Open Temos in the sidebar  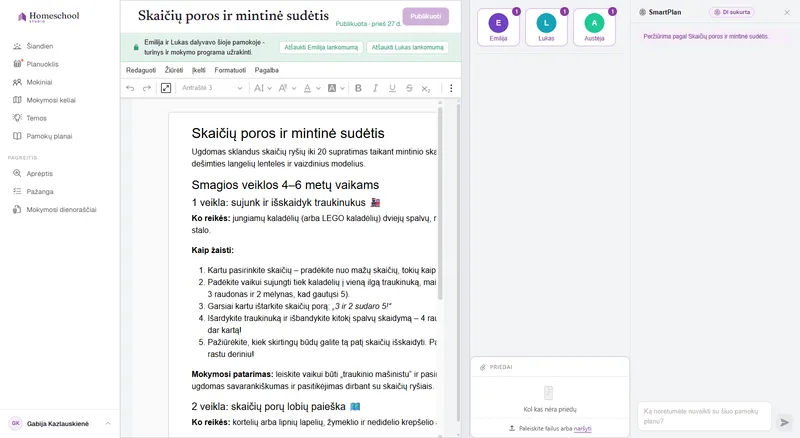point(36,118)
